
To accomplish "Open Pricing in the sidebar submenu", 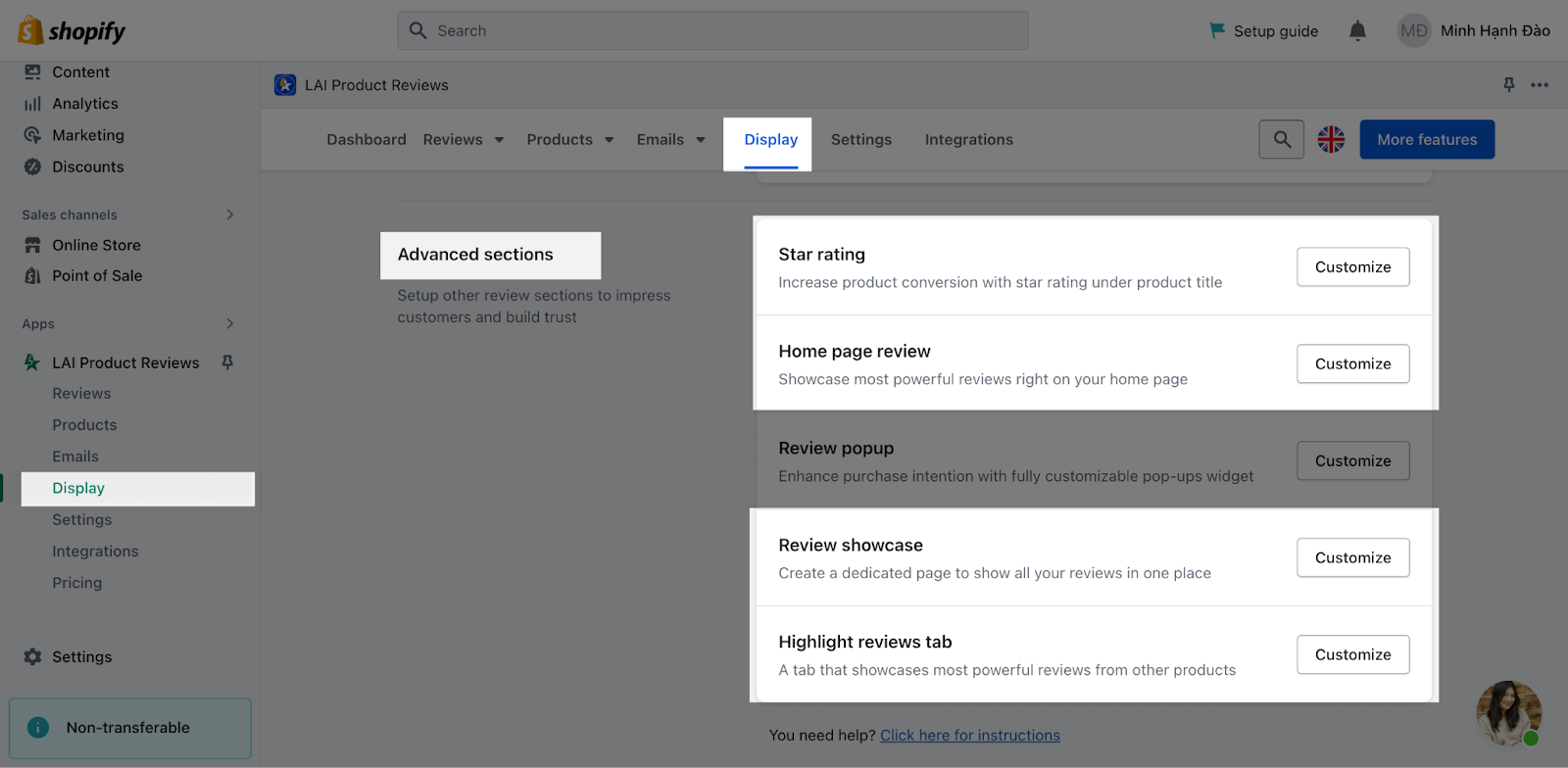I will click(x=76, y=582).
